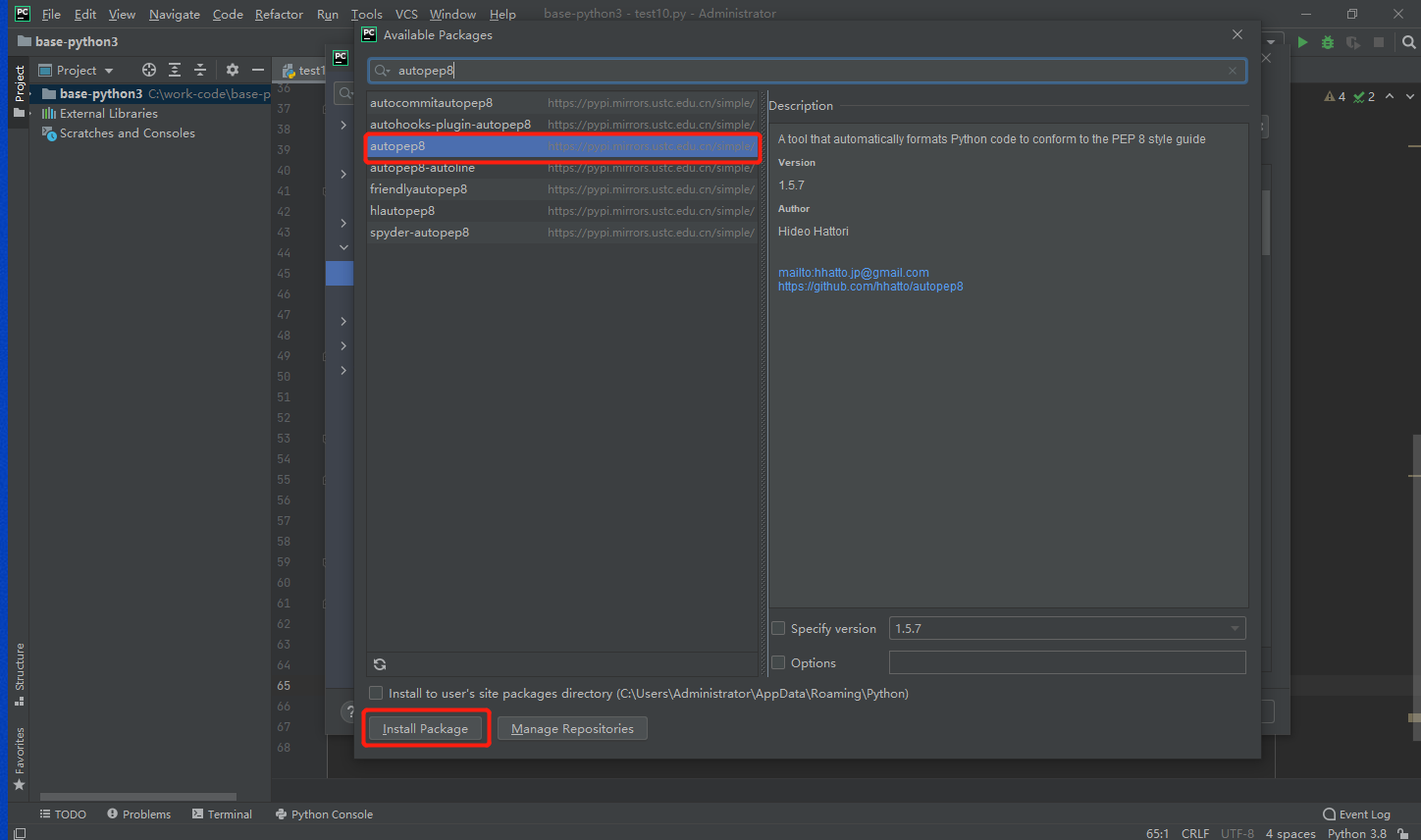Click the Stop square icon

pos(1379,42)
